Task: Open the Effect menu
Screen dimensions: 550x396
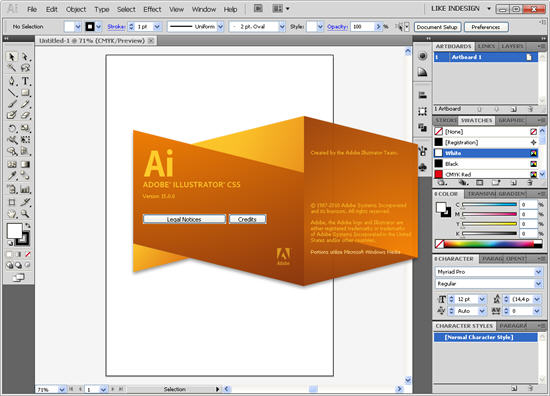Action: point(152,9)
